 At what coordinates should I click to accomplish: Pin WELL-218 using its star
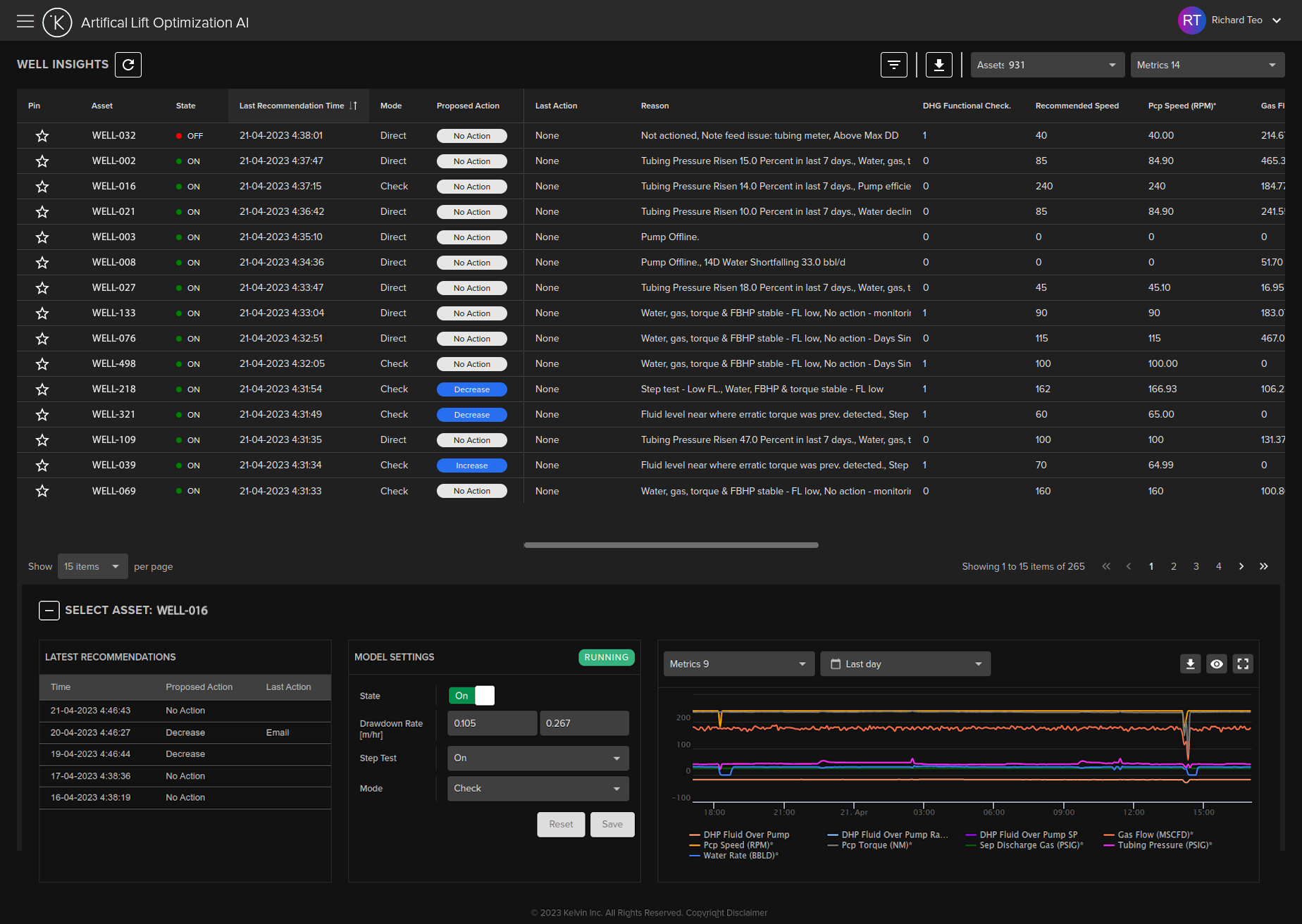point(42,389)
